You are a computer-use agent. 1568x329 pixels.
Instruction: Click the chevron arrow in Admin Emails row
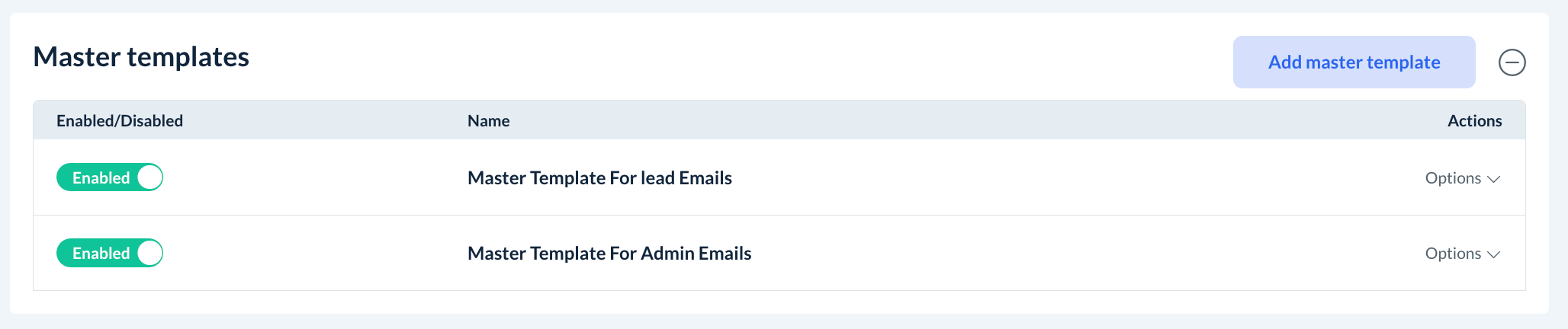pyautogui.click(x=1493, y=254)
